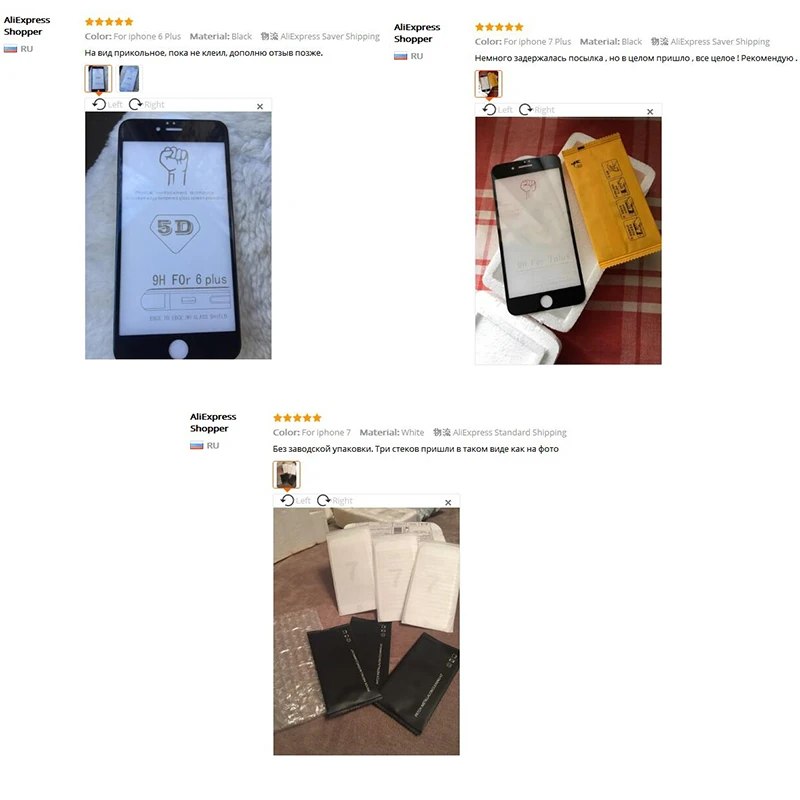Open enlarged photo with yellow package
This screenshot has width=800, height=800.
click(x=568, y=241)
